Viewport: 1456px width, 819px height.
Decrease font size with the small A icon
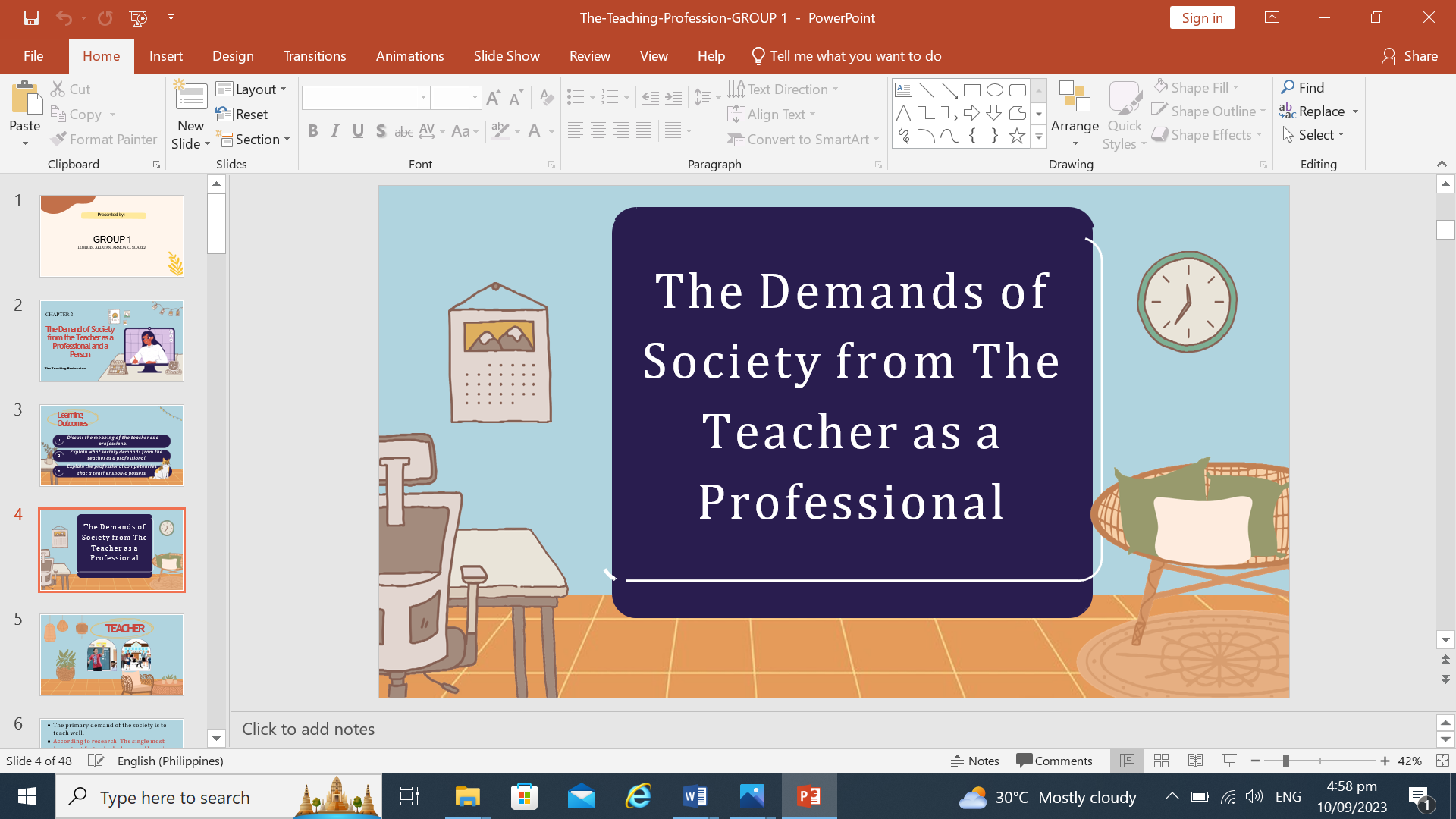pyautogui.click(x=516, y=97)
